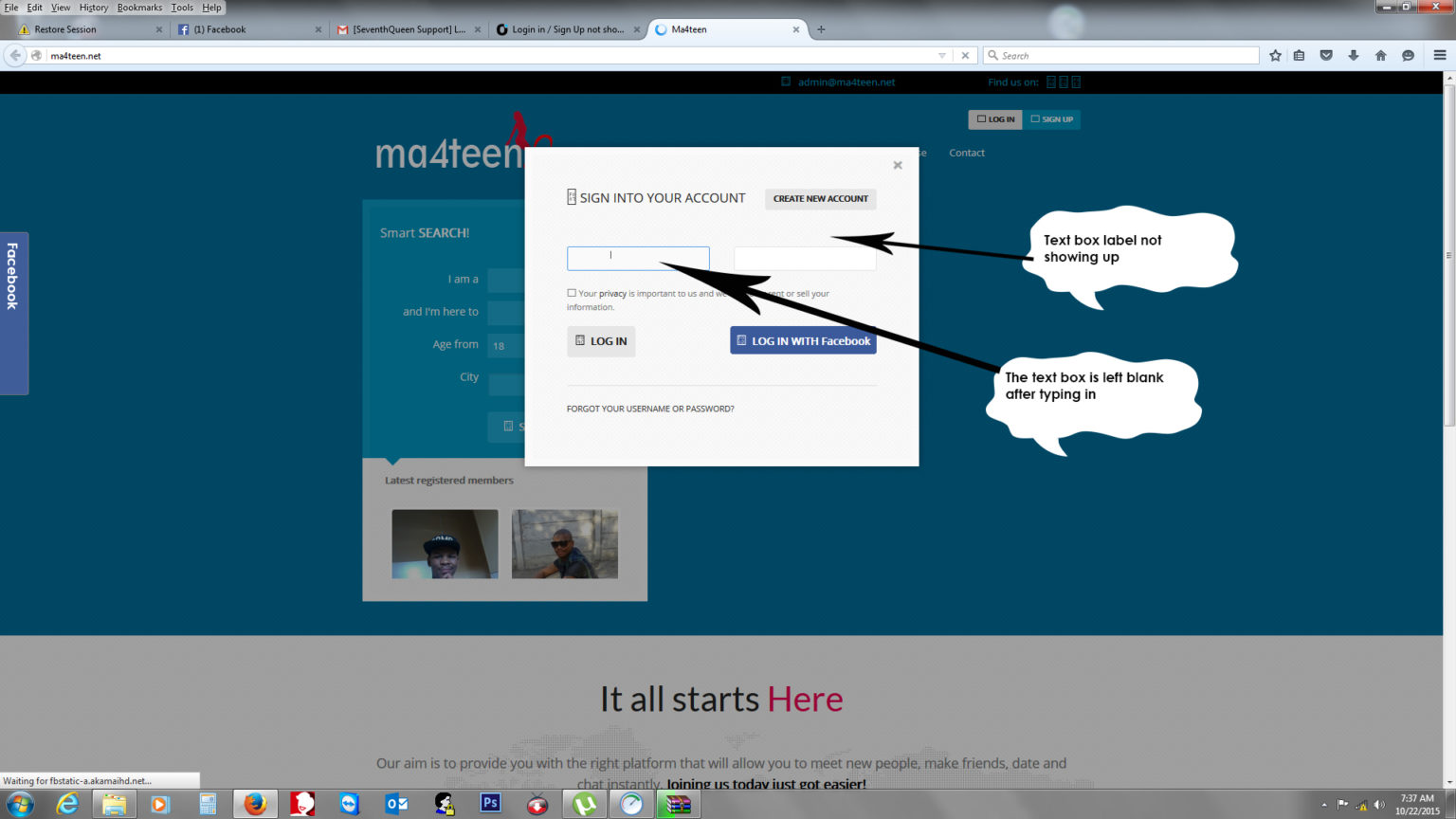Launch Internet Explorer from the taskbar
Screen dimensions: 1456x819
[x=67, y=804]
